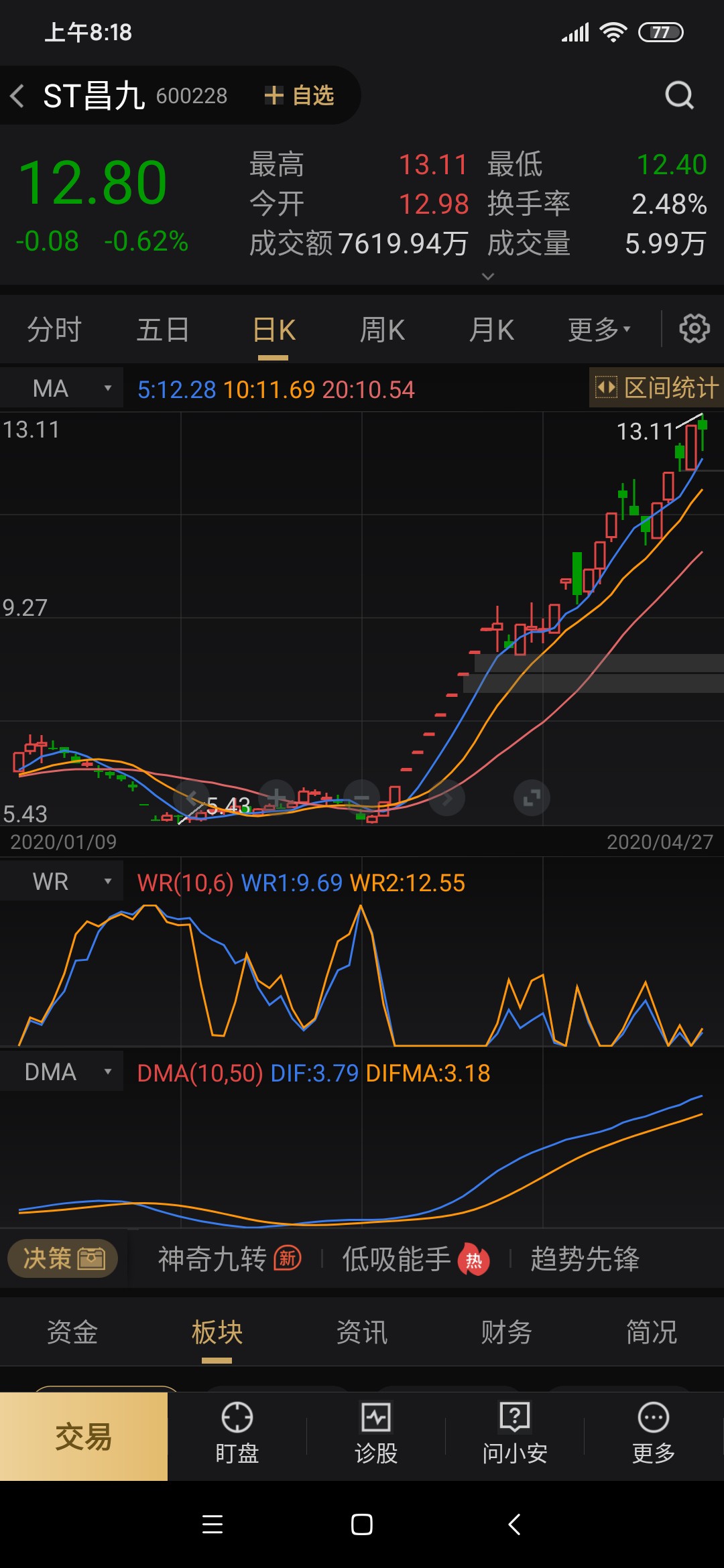Add ST昌九 to 自选 watchlist
The width and height of the screenshot is (724, 1568).
(300, 95)
